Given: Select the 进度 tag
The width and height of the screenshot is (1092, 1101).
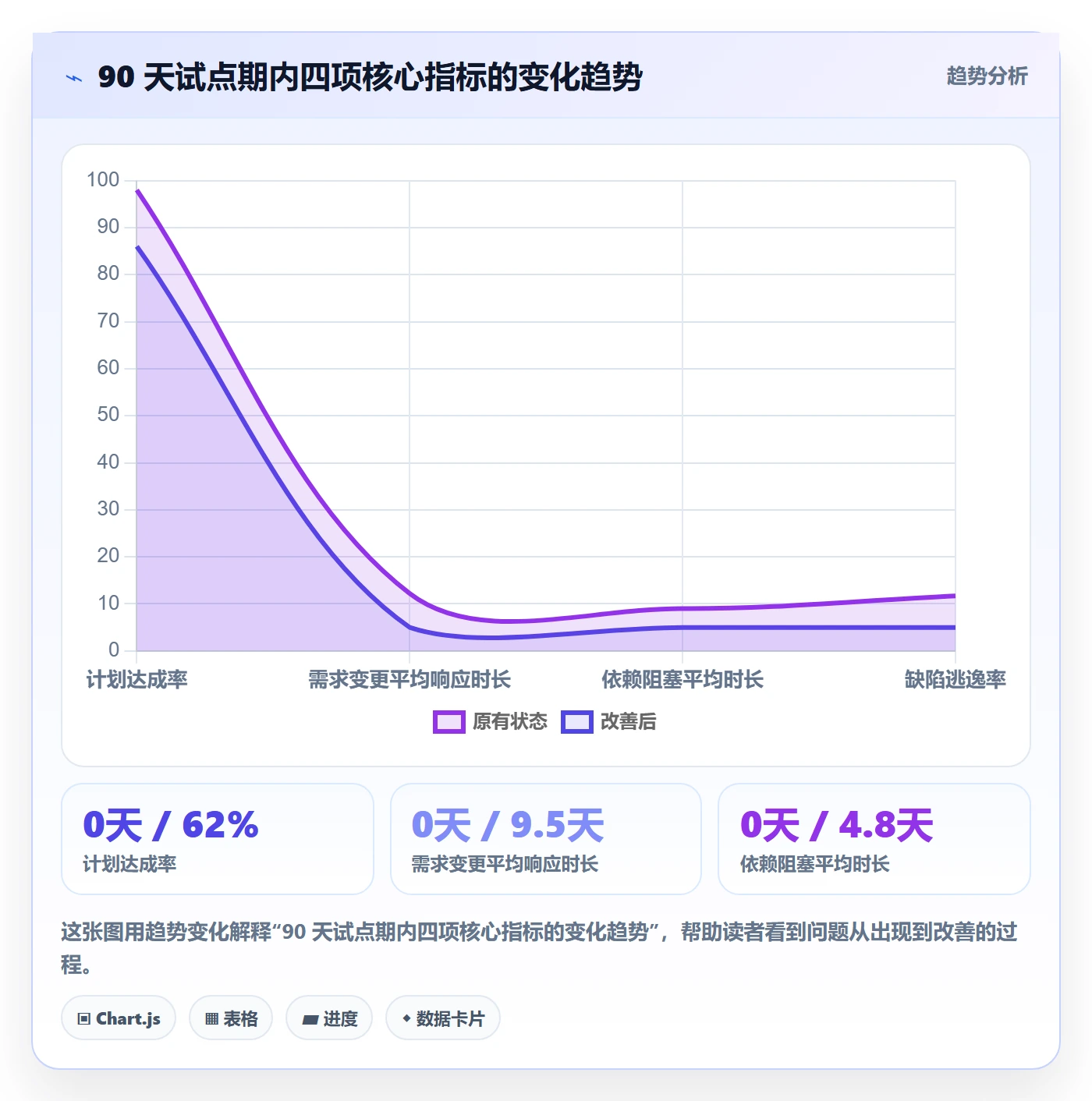Looking at the screenshot, I should [x=329, y=1018].
